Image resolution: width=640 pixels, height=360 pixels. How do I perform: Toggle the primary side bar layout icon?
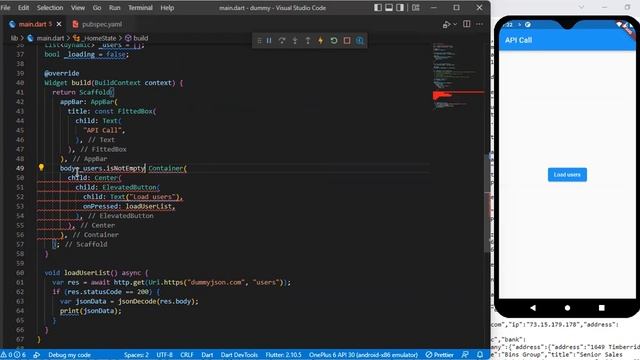pos(378,7)
